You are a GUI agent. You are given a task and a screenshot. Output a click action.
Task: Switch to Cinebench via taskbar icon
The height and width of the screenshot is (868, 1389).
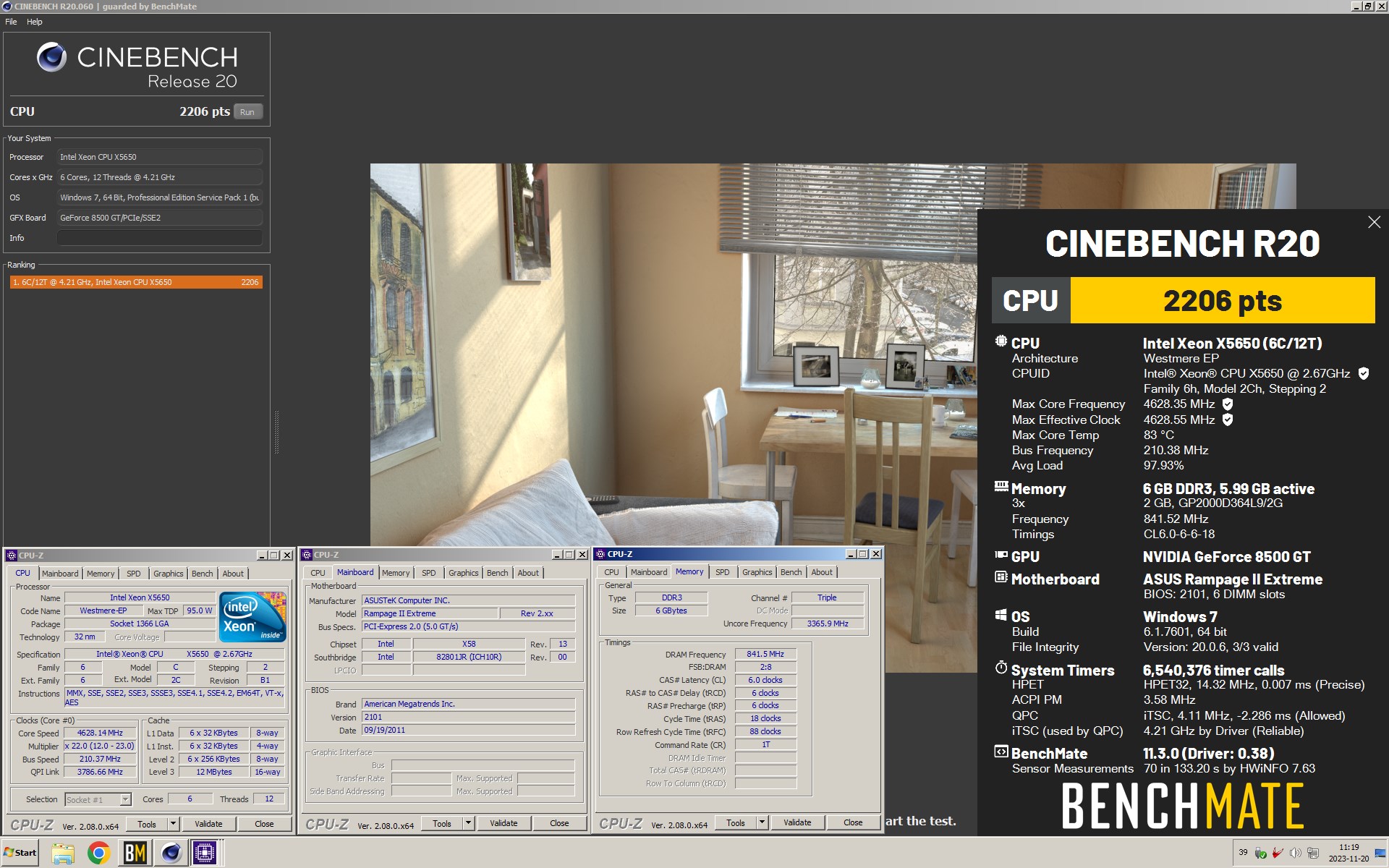click(x=171, y=853)
